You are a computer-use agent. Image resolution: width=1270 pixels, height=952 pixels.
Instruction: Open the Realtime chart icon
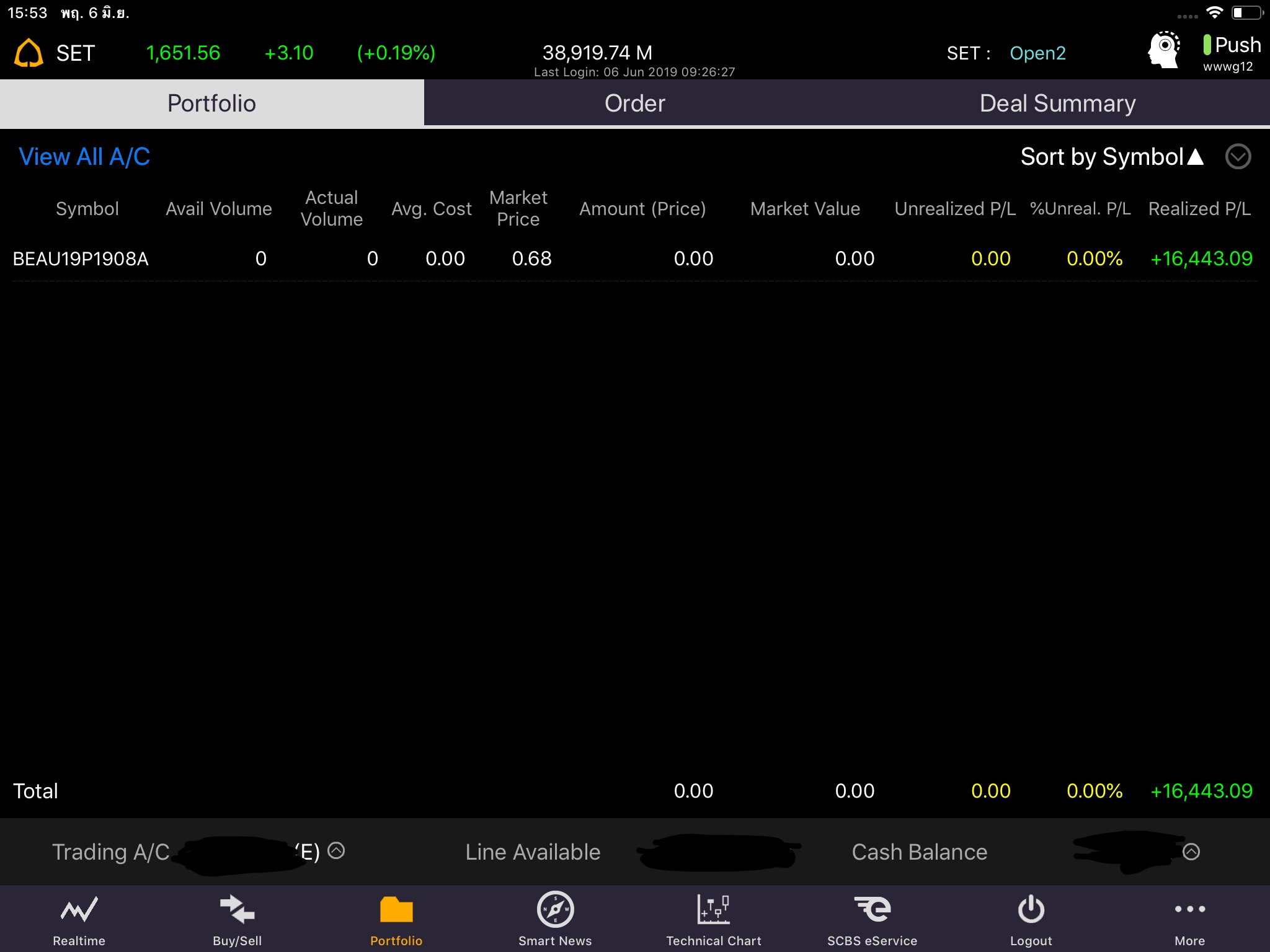79,910
